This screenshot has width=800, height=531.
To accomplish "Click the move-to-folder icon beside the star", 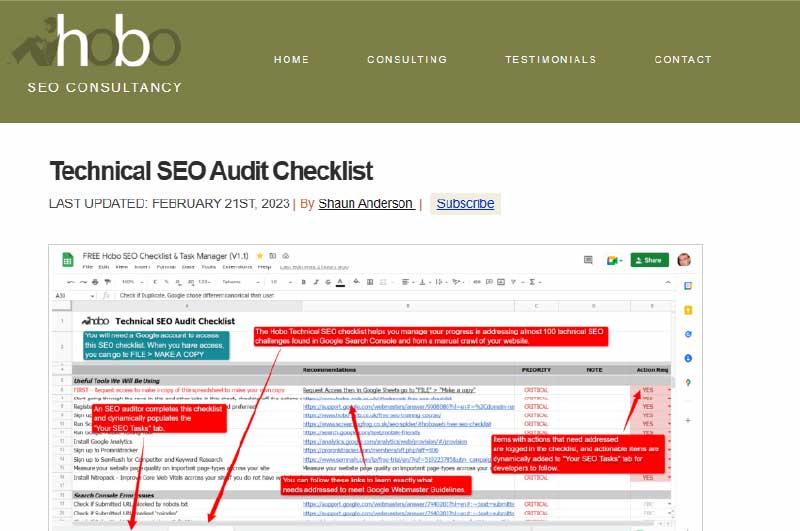I will (x=272, y=256).
